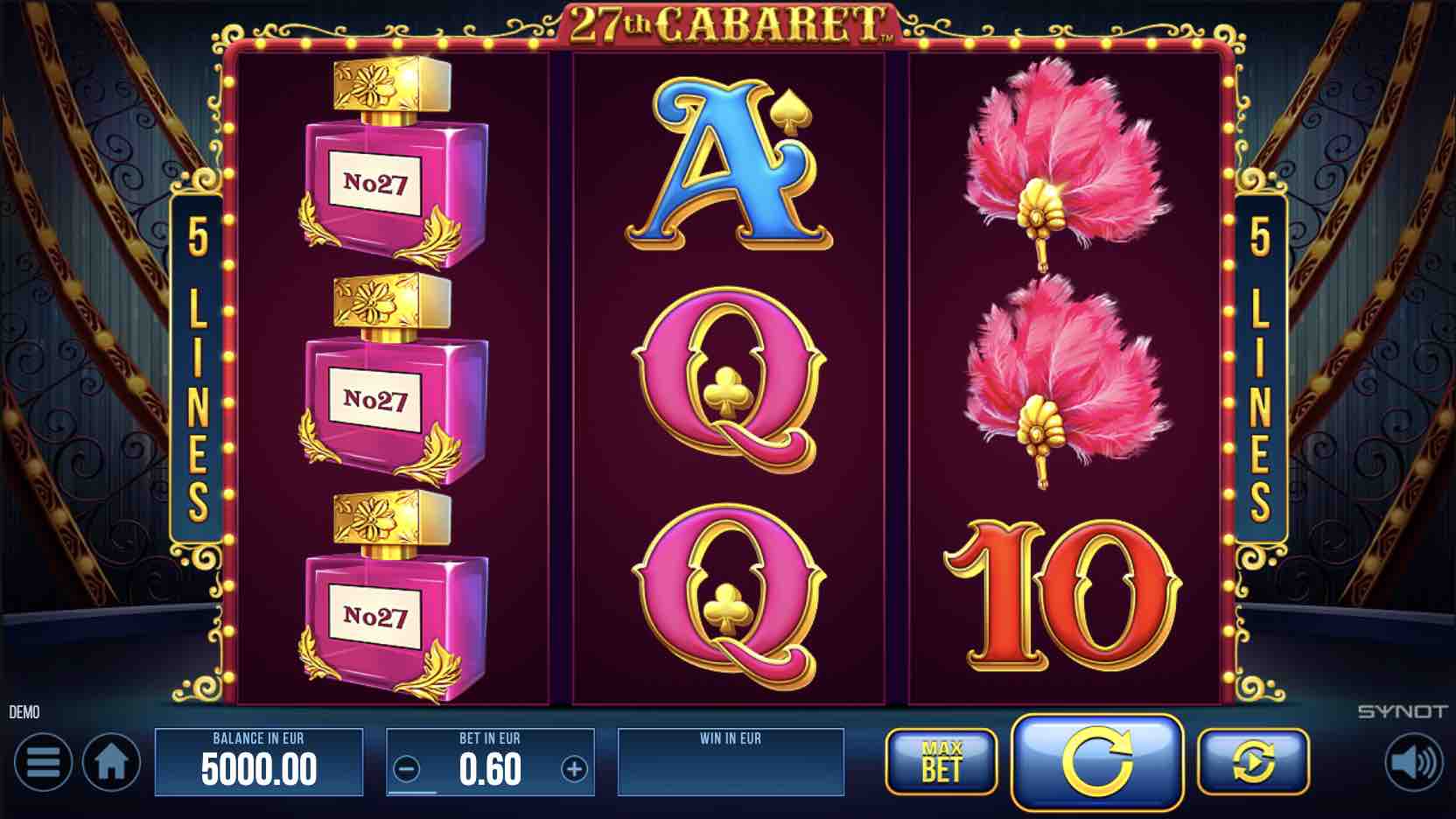Decrease the bet with minus button
The image size is (1456, 819).
coord(407,769)
